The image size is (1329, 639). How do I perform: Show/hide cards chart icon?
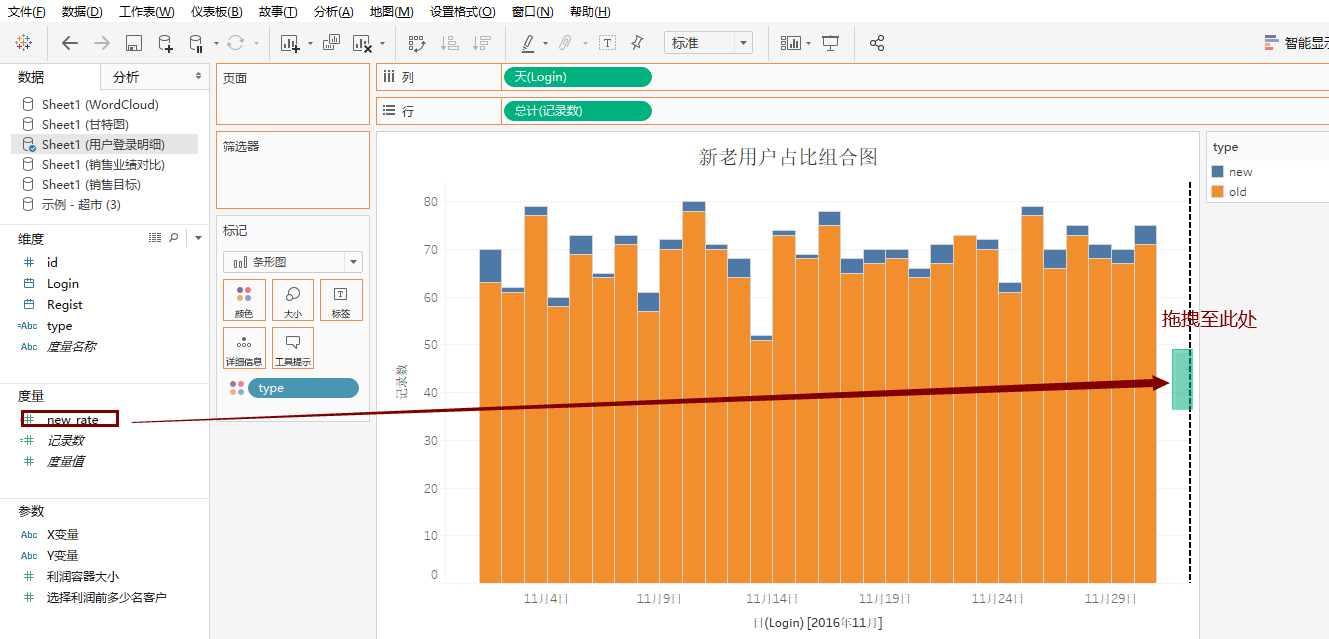[x=791, y=43]
